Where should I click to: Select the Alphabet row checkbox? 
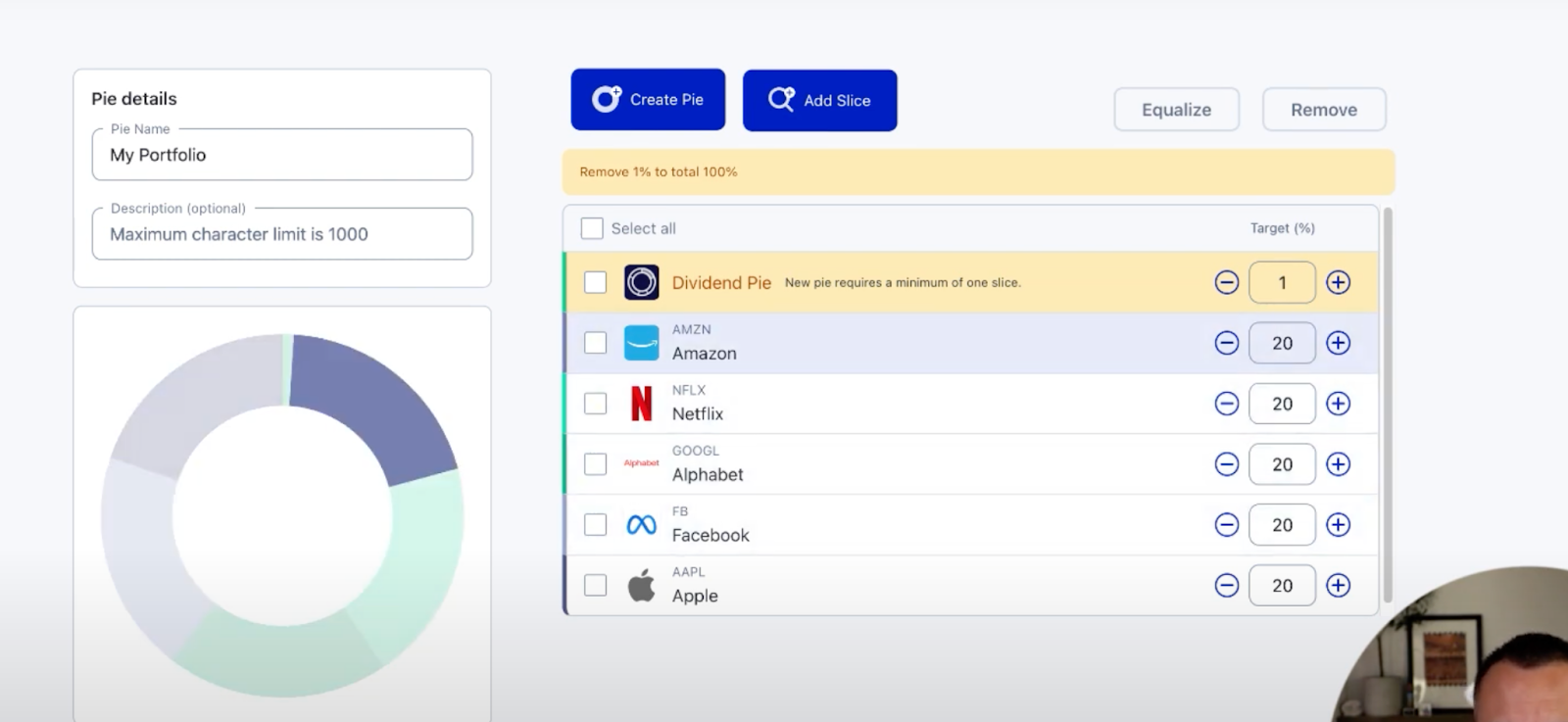[595, 464]
